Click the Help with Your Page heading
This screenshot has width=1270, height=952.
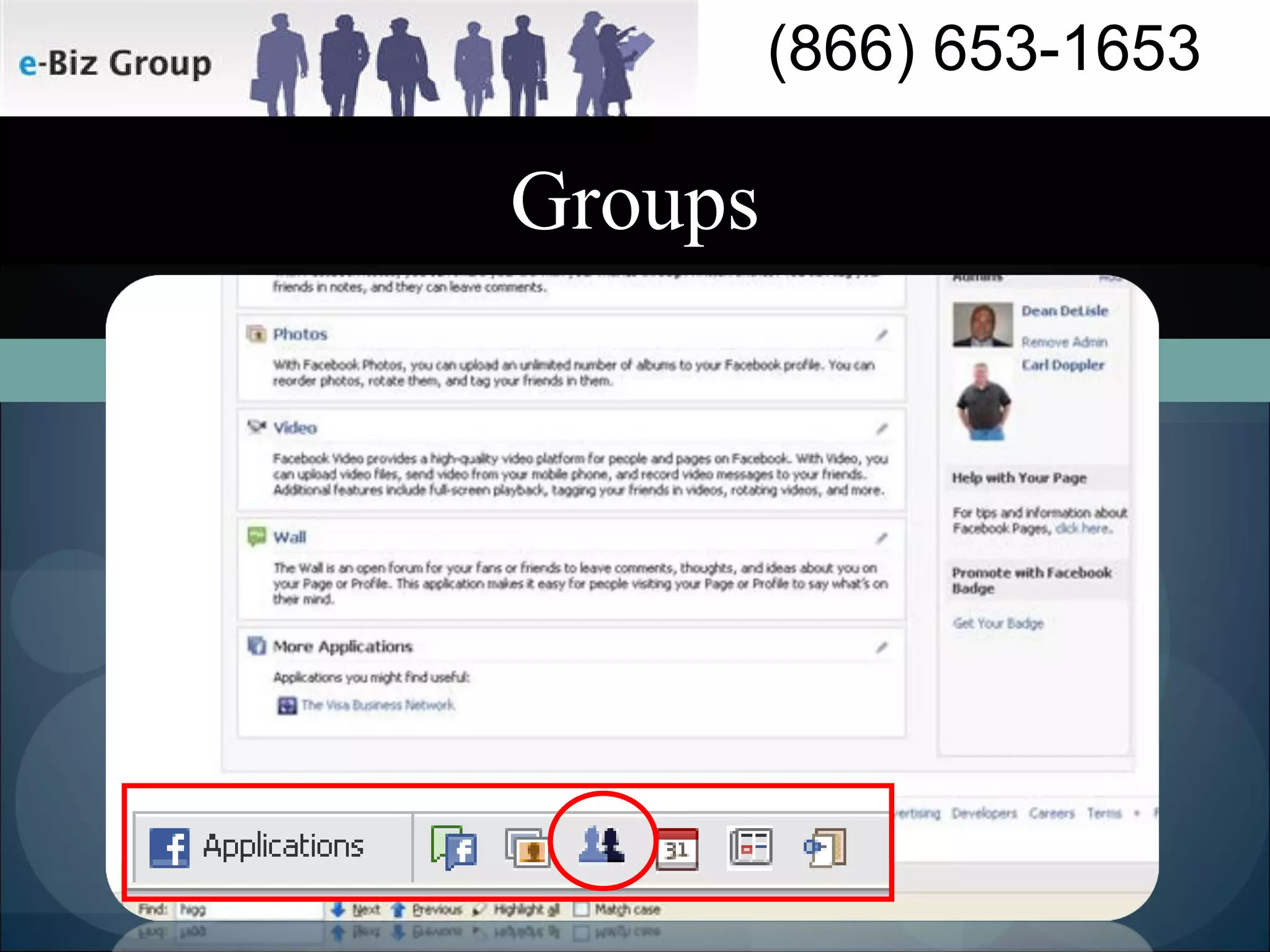[x=1019, y=478]
